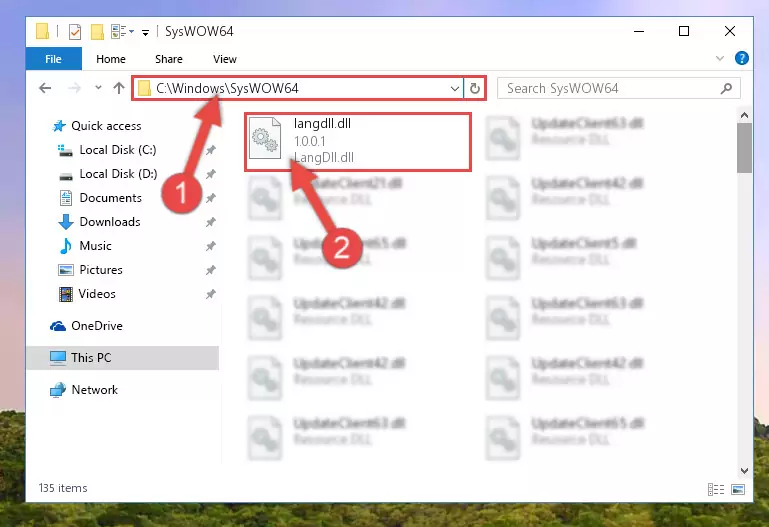Click the pin icon next to Local Disk (C:)
Viewport: 769px width, 527px height.
tap(211, 150)
